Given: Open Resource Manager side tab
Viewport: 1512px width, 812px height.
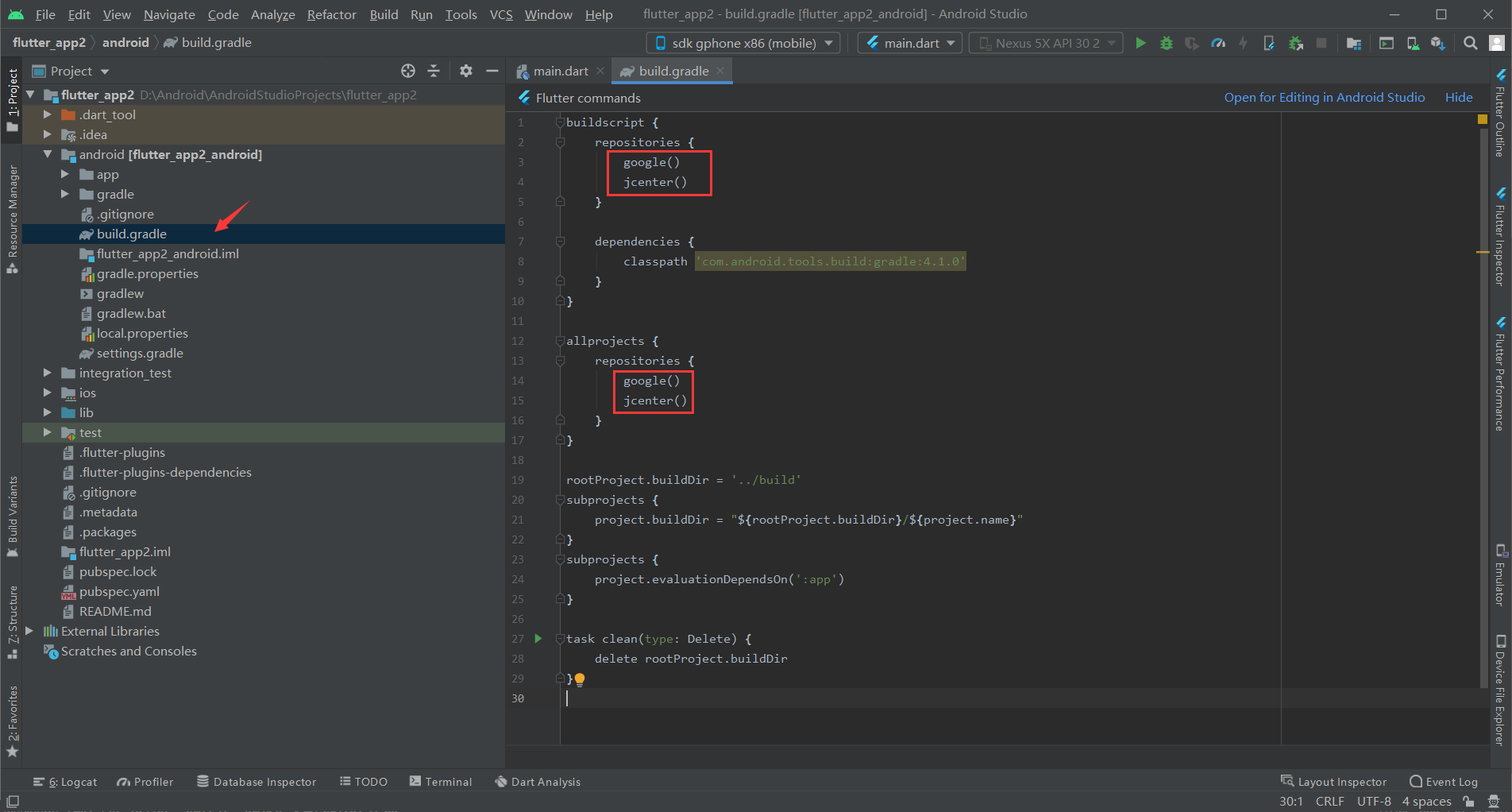Looking at the screenshot, I should tap(13, 219).
